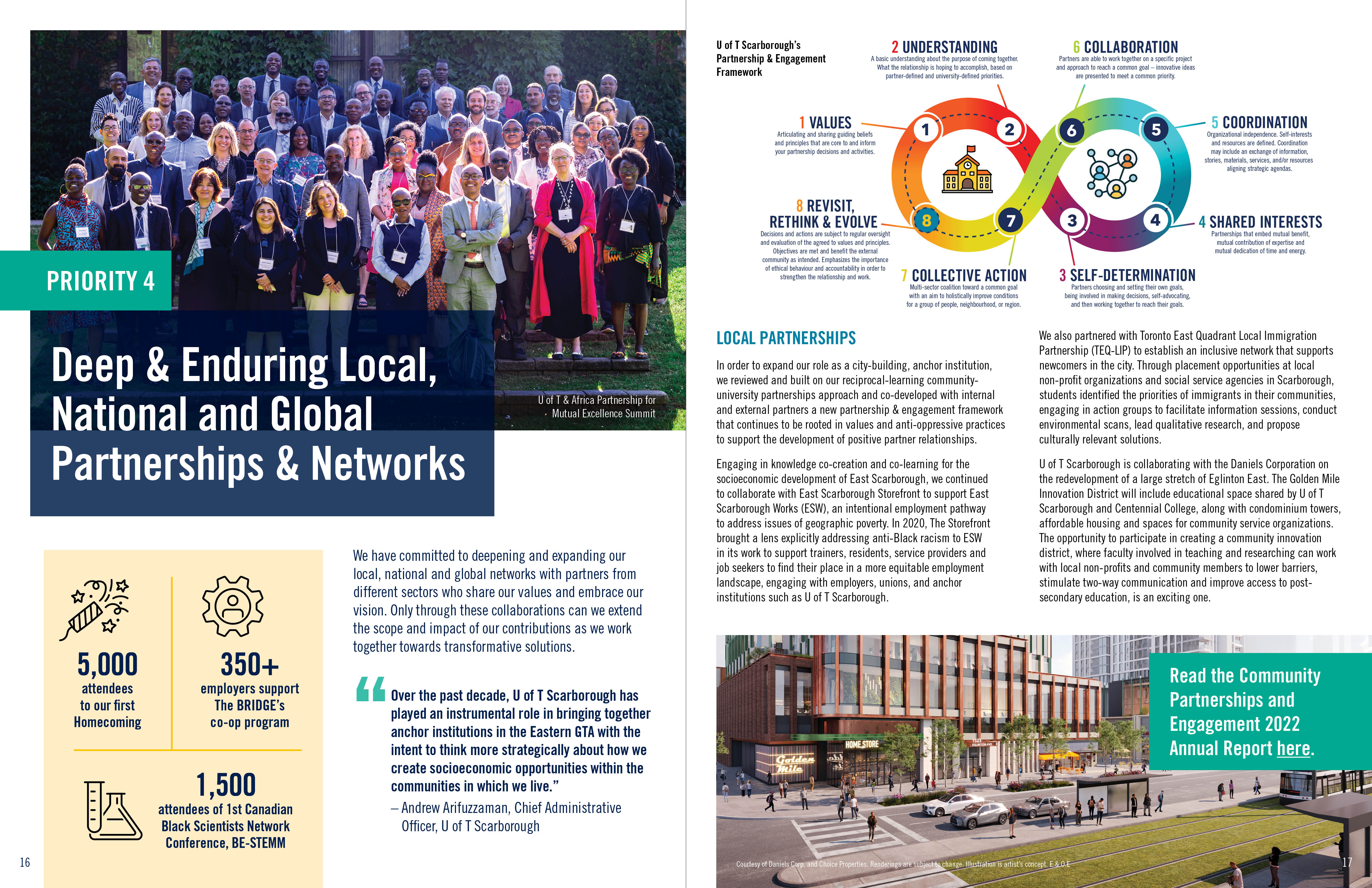Click the numbered circle 8 on the loop
Screen dimensions: 1372x888
tap(927, 220)
